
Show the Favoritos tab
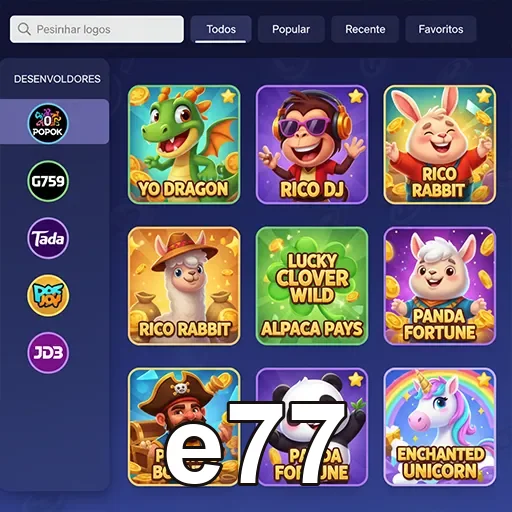pyautogui.click(x=441, y=29)
